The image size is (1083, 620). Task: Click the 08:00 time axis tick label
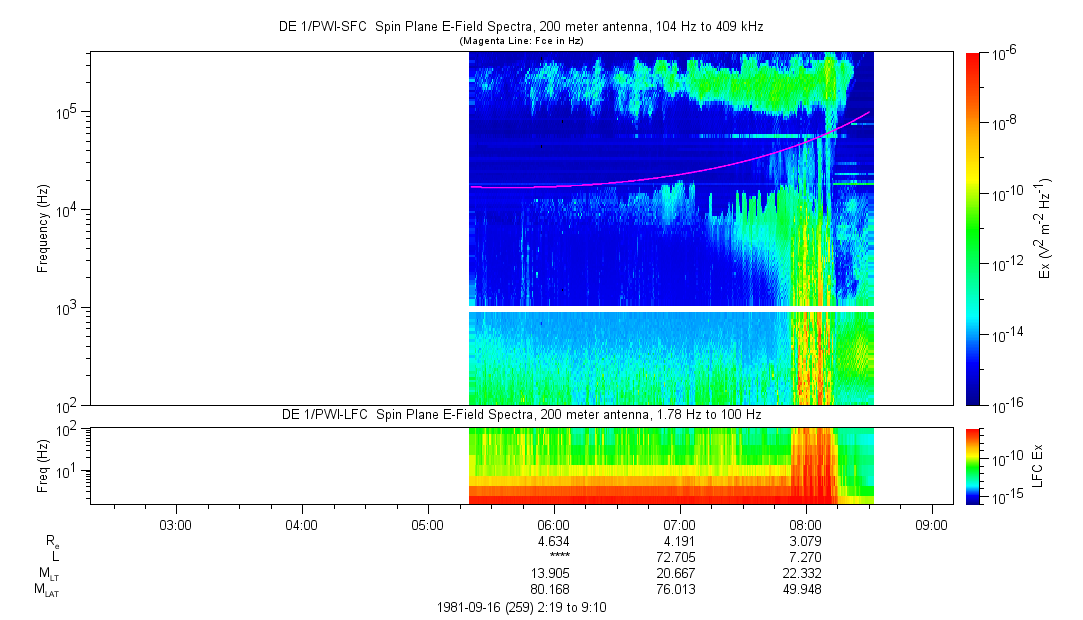pos(805,524)
